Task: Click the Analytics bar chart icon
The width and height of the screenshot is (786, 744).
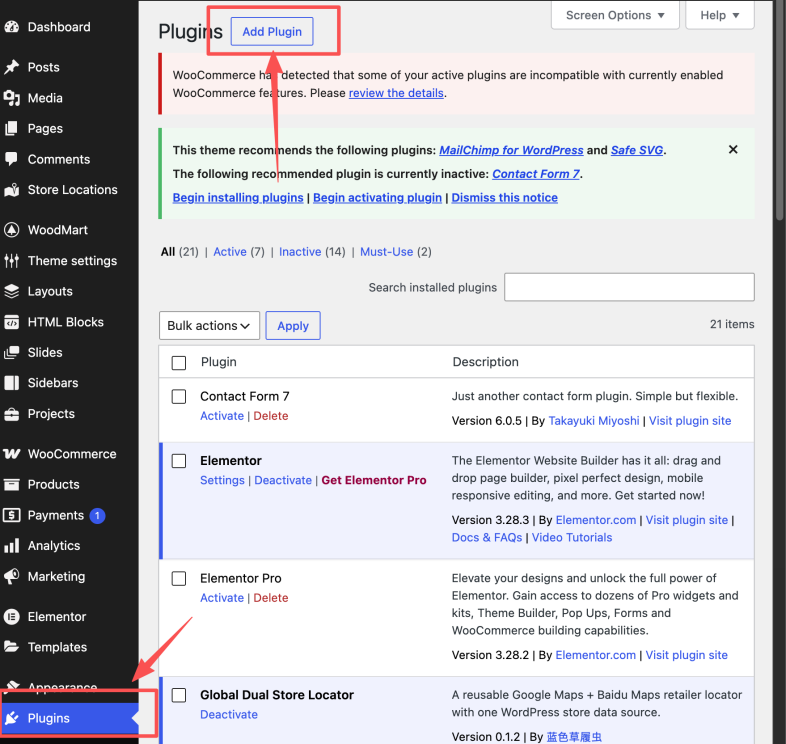Action: point(12,545)
